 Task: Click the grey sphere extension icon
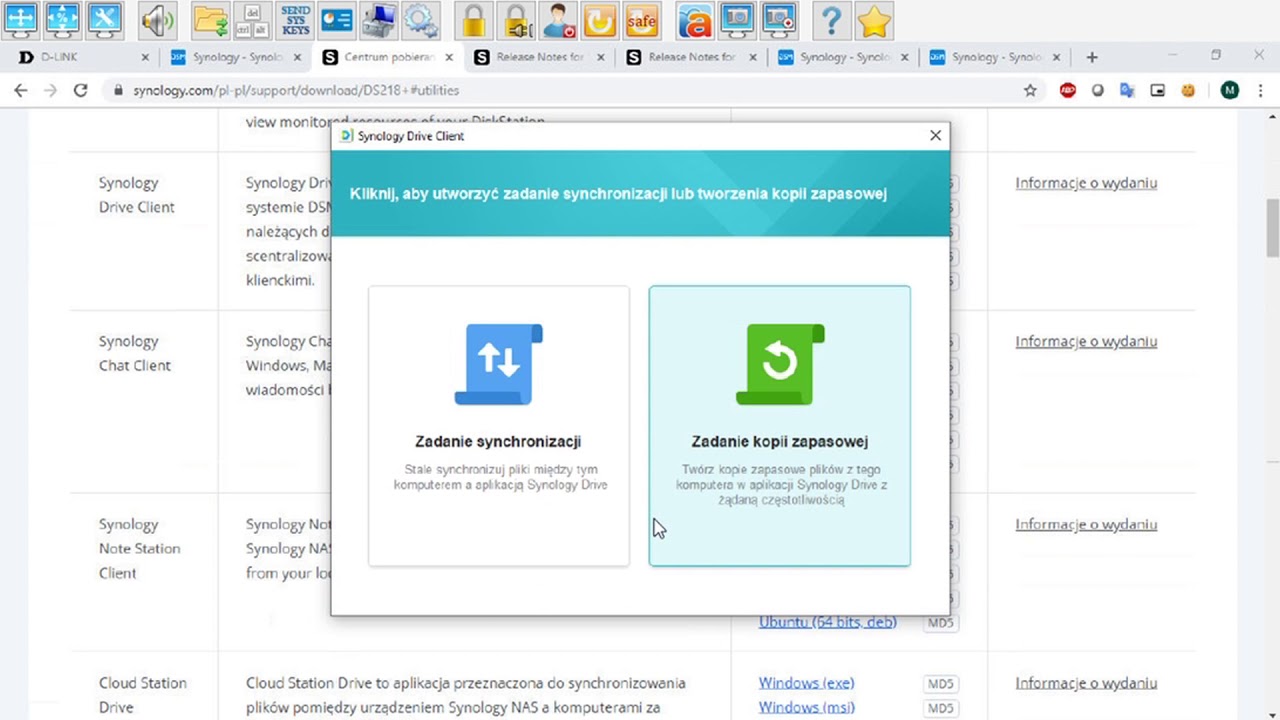pyautogui.click(x=1097, y=90)
